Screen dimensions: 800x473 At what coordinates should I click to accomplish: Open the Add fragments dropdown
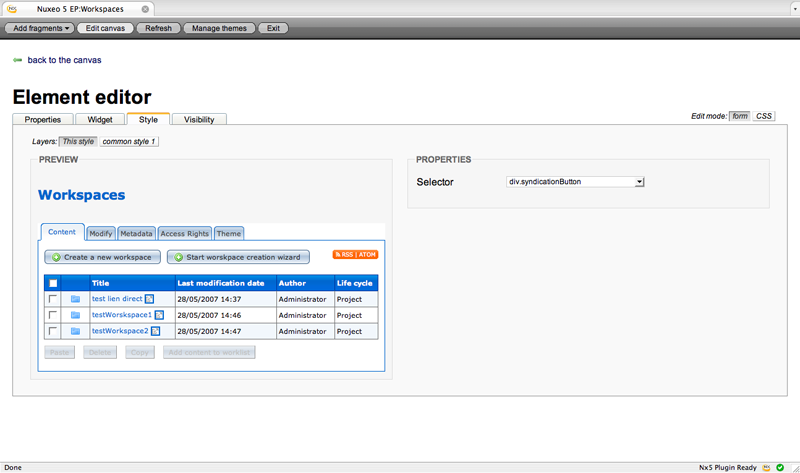click(x=40, y=29)
